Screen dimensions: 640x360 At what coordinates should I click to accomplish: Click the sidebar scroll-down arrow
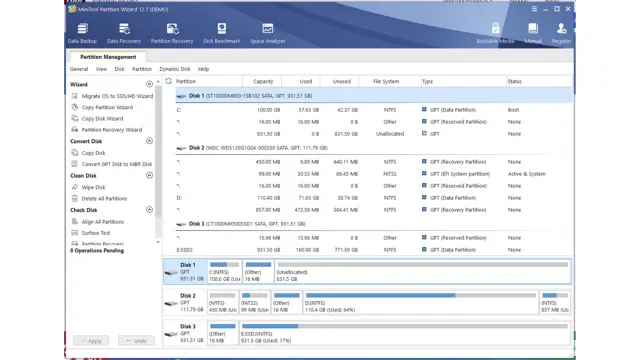tap(158, 242)
